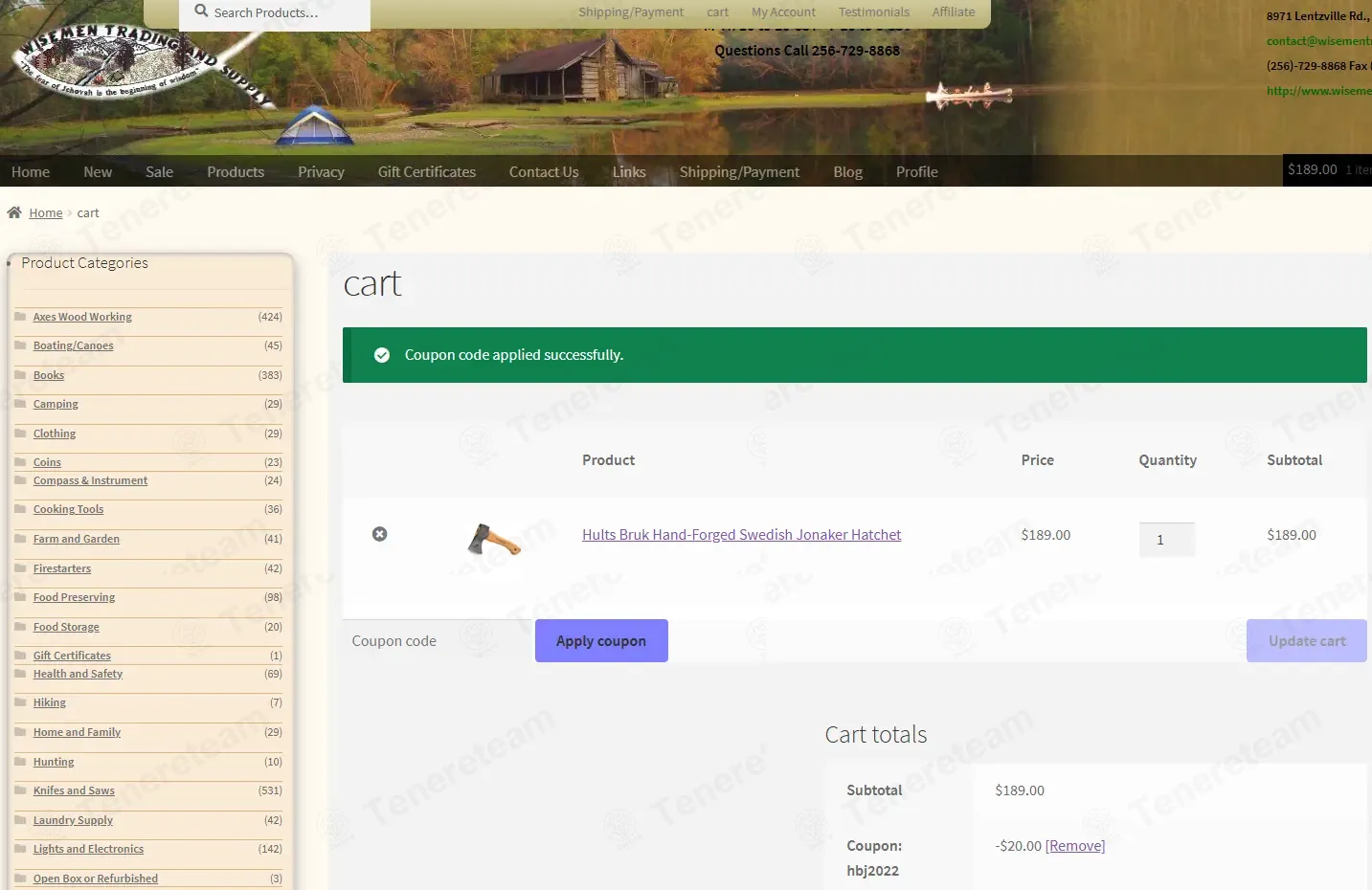Click the green checkmark in the coupon success banner
This screenshot has height=890, width=1372.
click(x=382, y=355)
